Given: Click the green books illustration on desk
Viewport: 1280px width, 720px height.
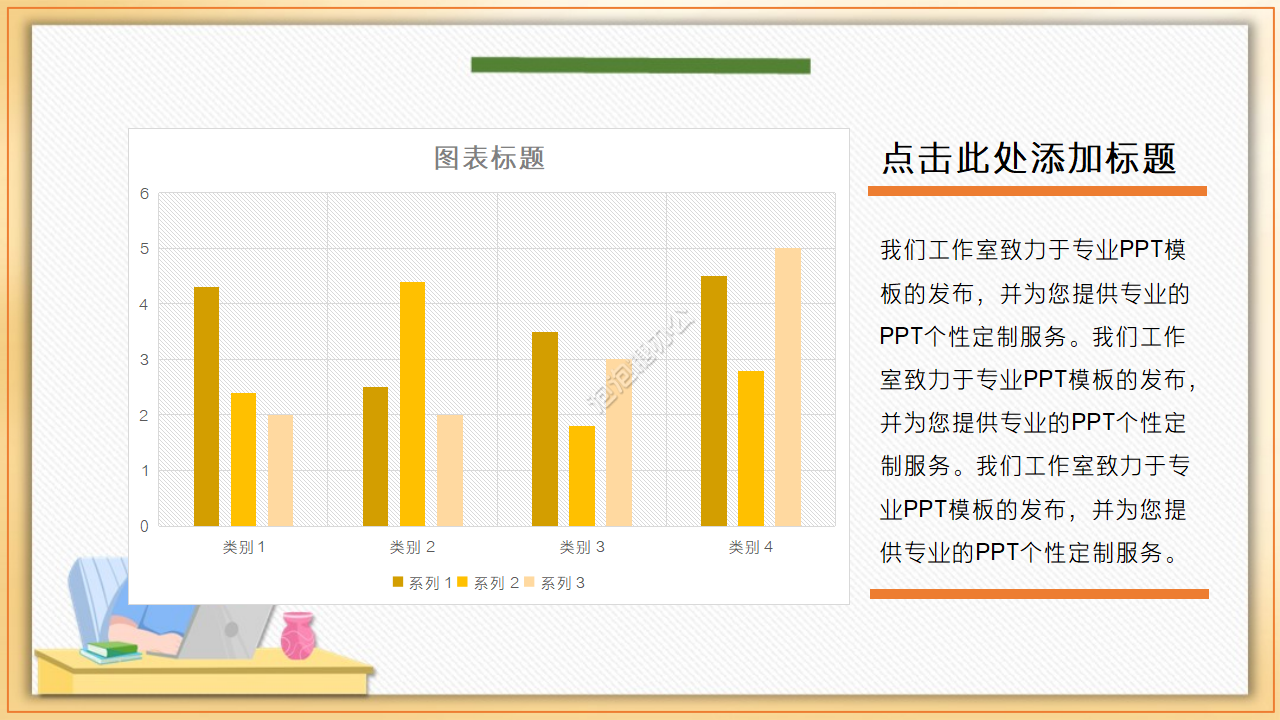Looking at the screenshot, I should [111, 652].
